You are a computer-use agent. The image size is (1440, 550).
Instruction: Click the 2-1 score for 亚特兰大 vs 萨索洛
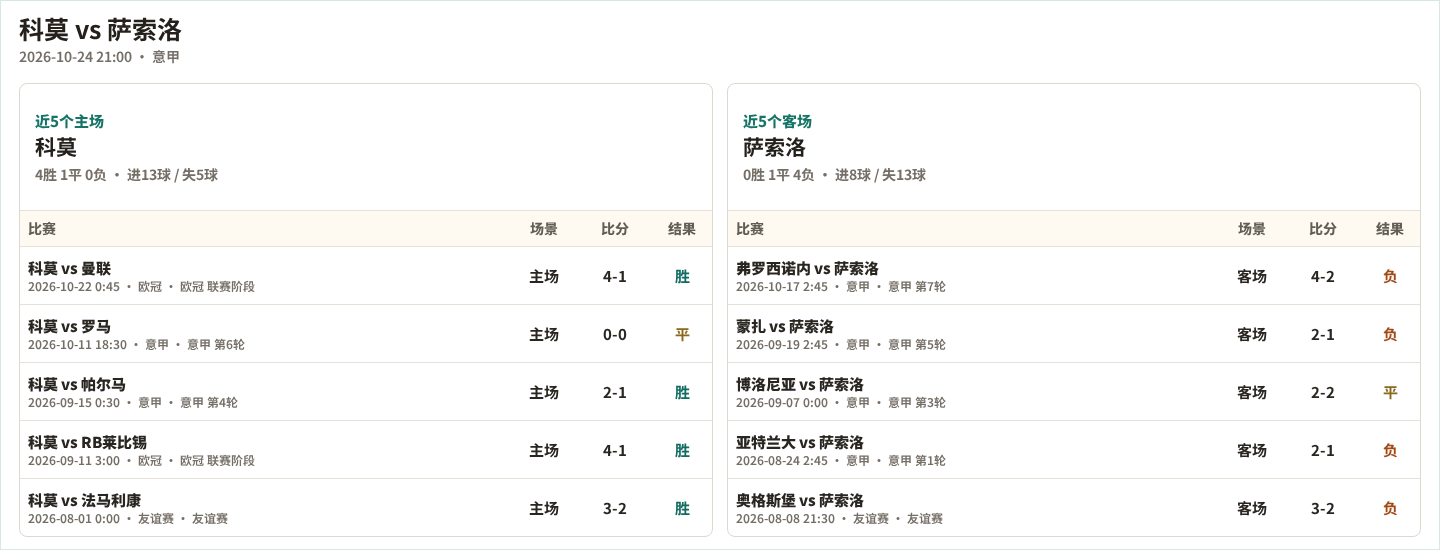(x=1323, y=450)
